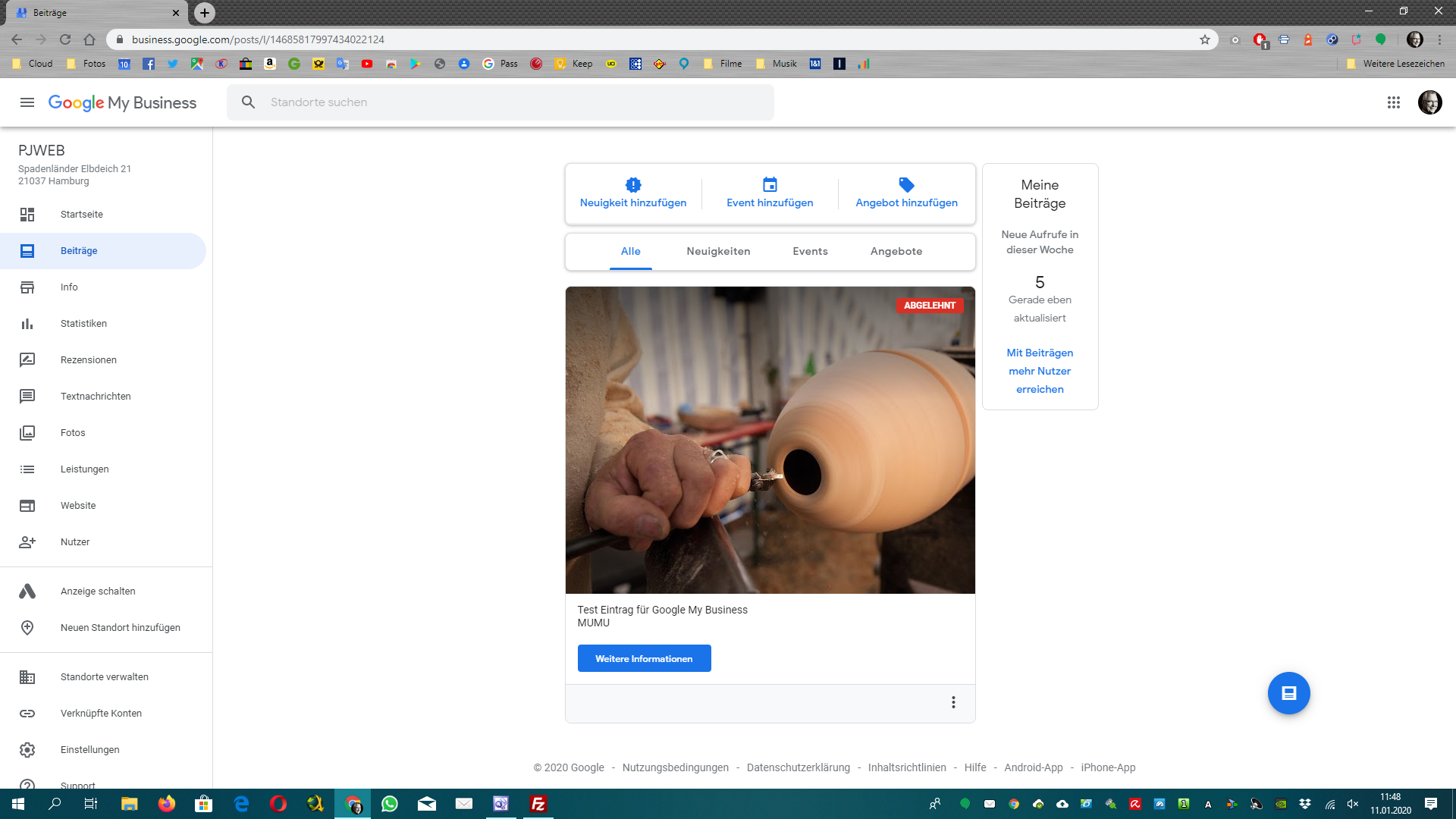Open the rejected post's pottery image
Image resolution: width=1456 pixels, height=819 pixels.
point(770,440)
